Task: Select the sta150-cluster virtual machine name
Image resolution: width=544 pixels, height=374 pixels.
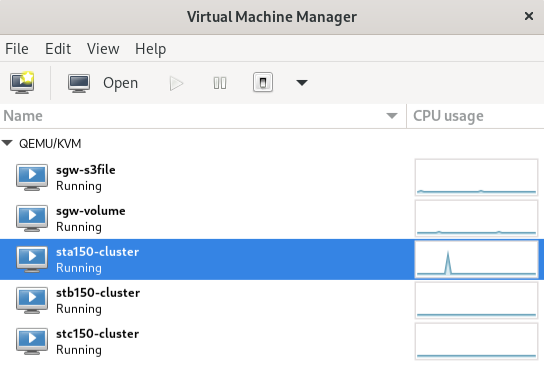Action: (x=97, y=252)
